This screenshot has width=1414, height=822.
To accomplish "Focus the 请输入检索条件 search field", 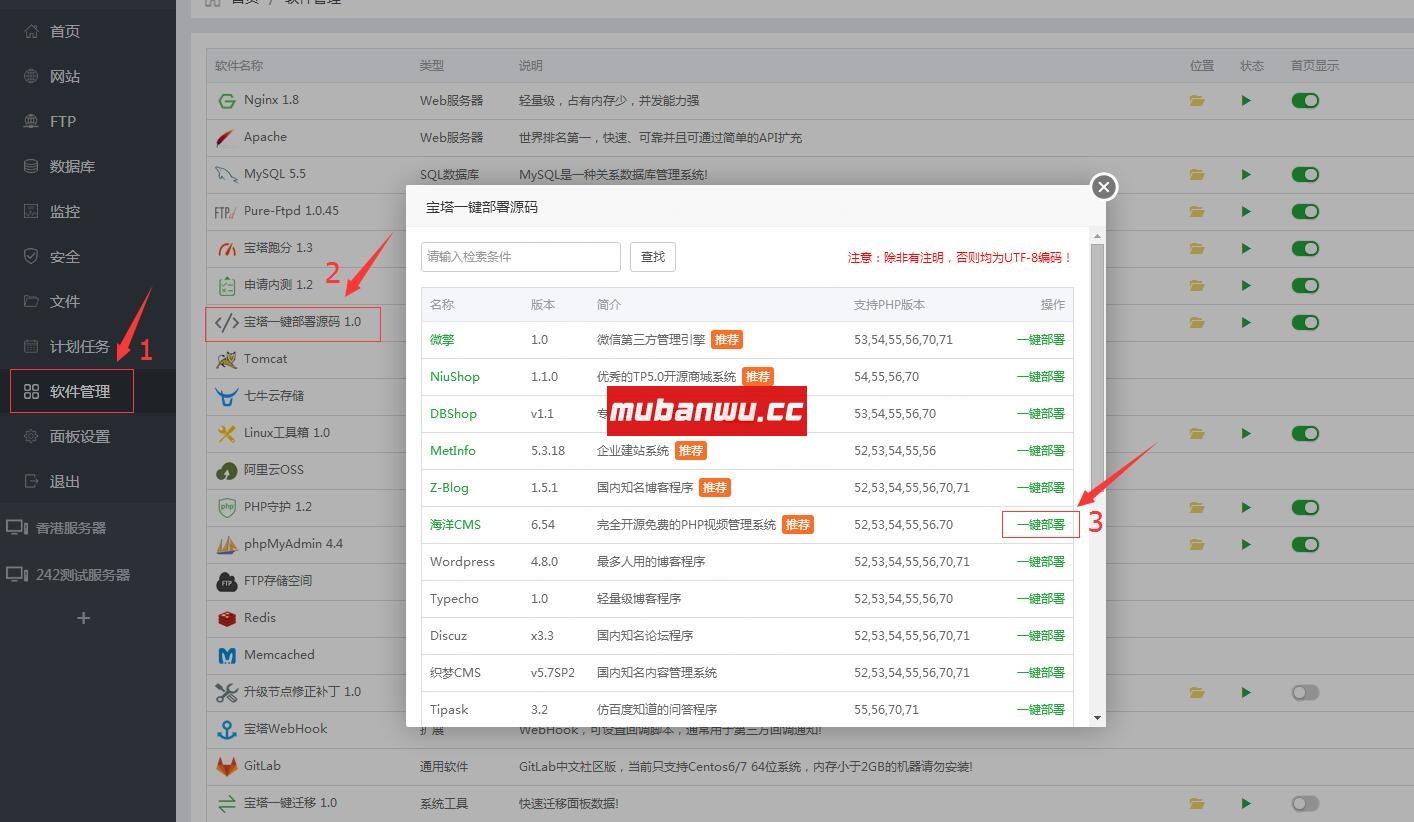I will click(521, 257).
